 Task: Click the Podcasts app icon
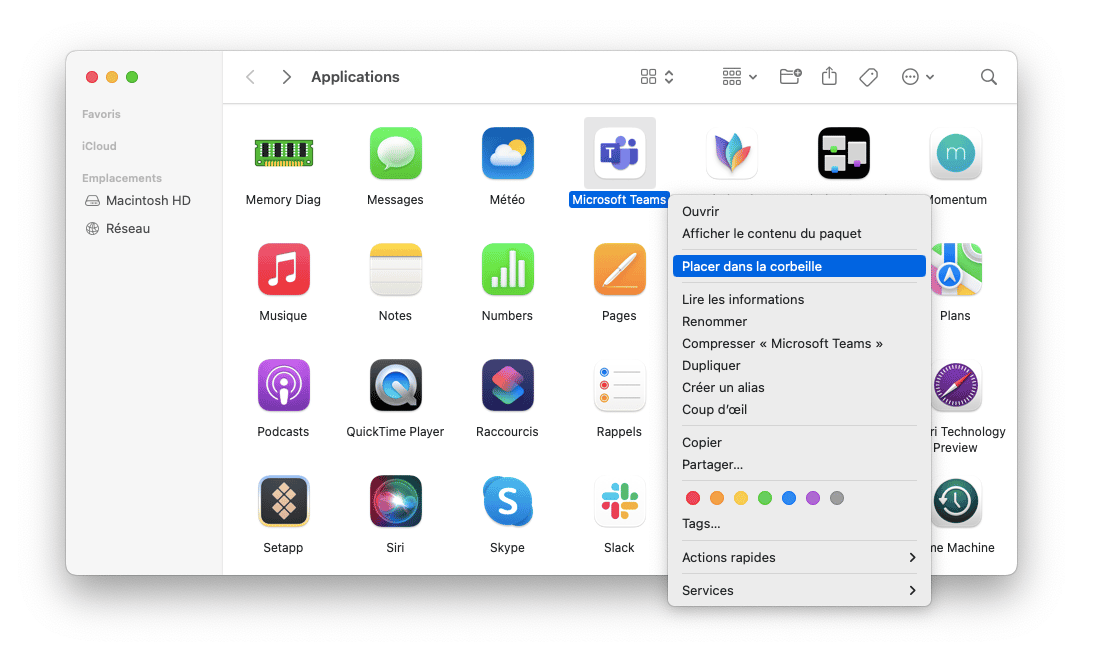click(x=283, y=385)
